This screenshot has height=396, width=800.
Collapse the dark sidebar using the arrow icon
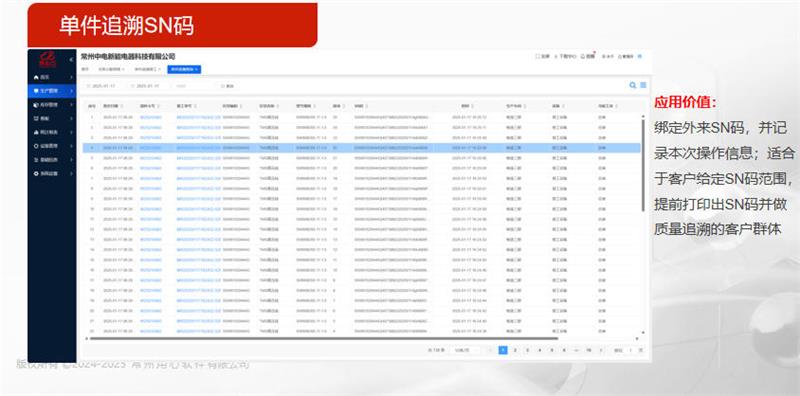[x=71, y=60]
